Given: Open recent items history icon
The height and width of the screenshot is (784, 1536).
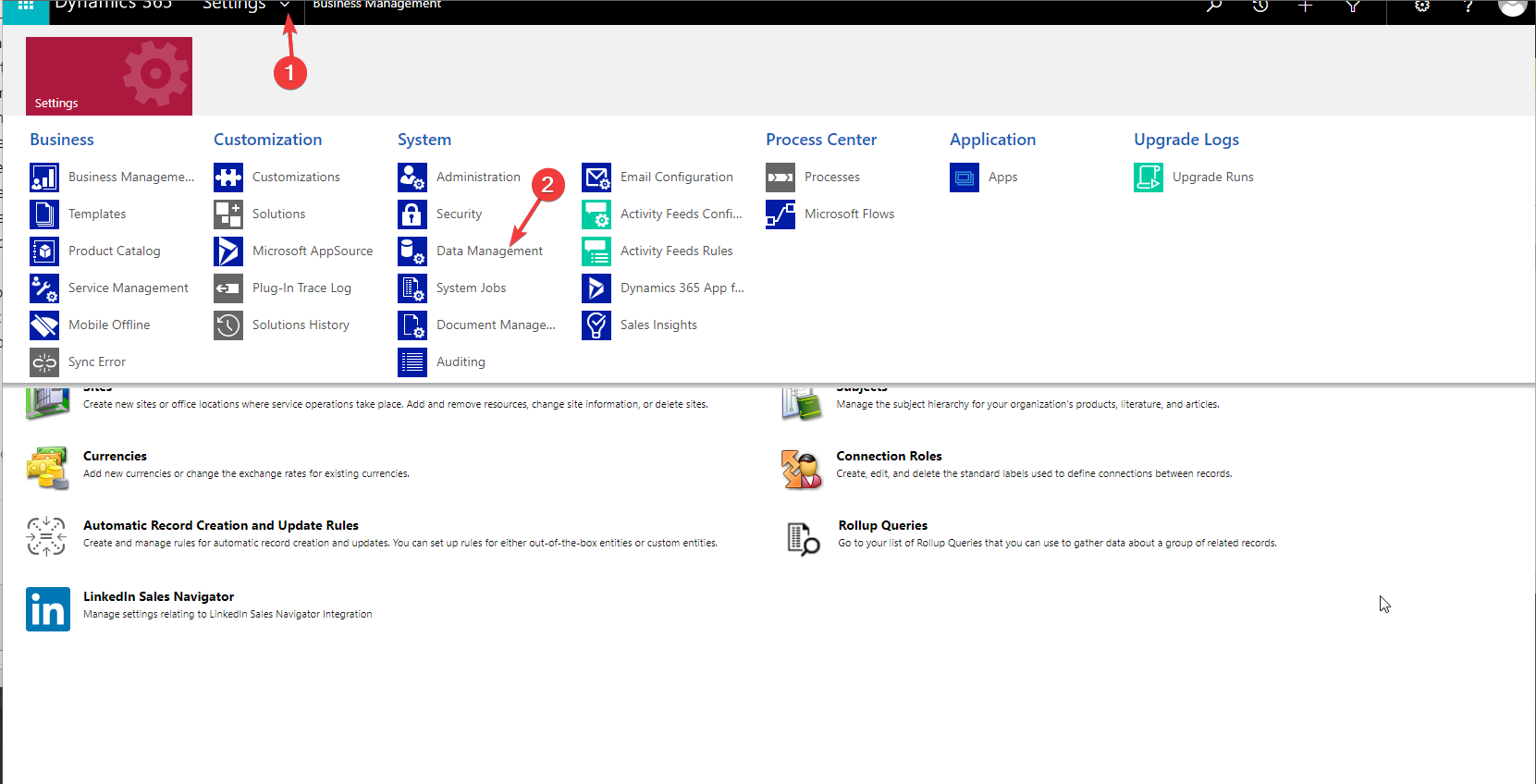Looking at the screenshot, I should tap(1260, 6).
